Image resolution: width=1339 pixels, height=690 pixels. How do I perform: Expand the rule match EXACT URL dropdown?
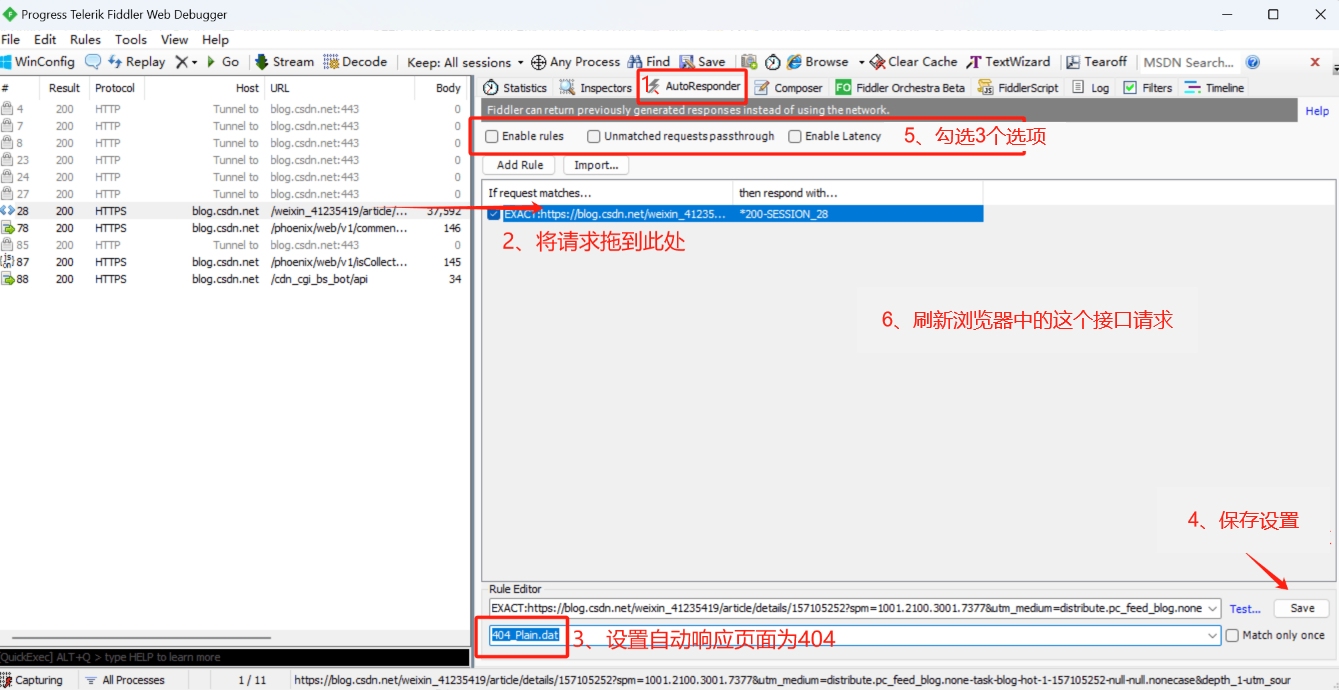pyautogui.click(x=1213, y=608)
